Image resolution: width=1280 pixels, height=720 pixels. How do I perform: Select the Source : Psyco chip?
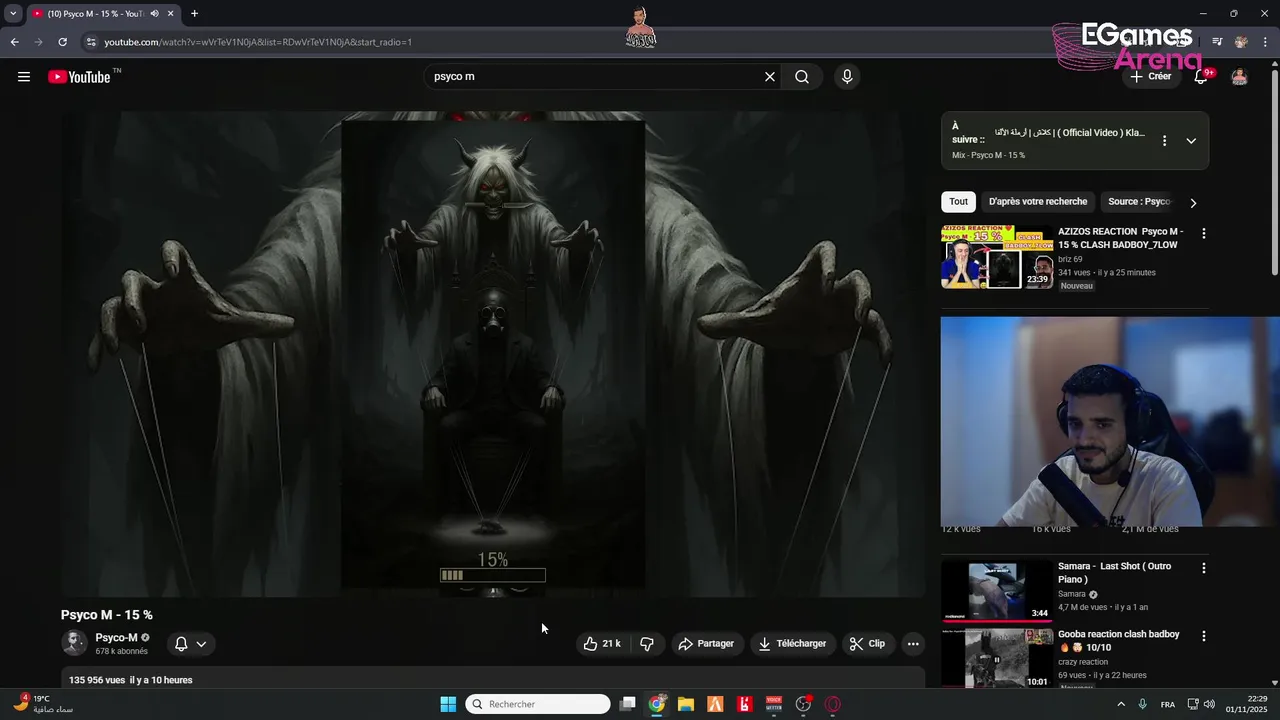pos(1139,202)
